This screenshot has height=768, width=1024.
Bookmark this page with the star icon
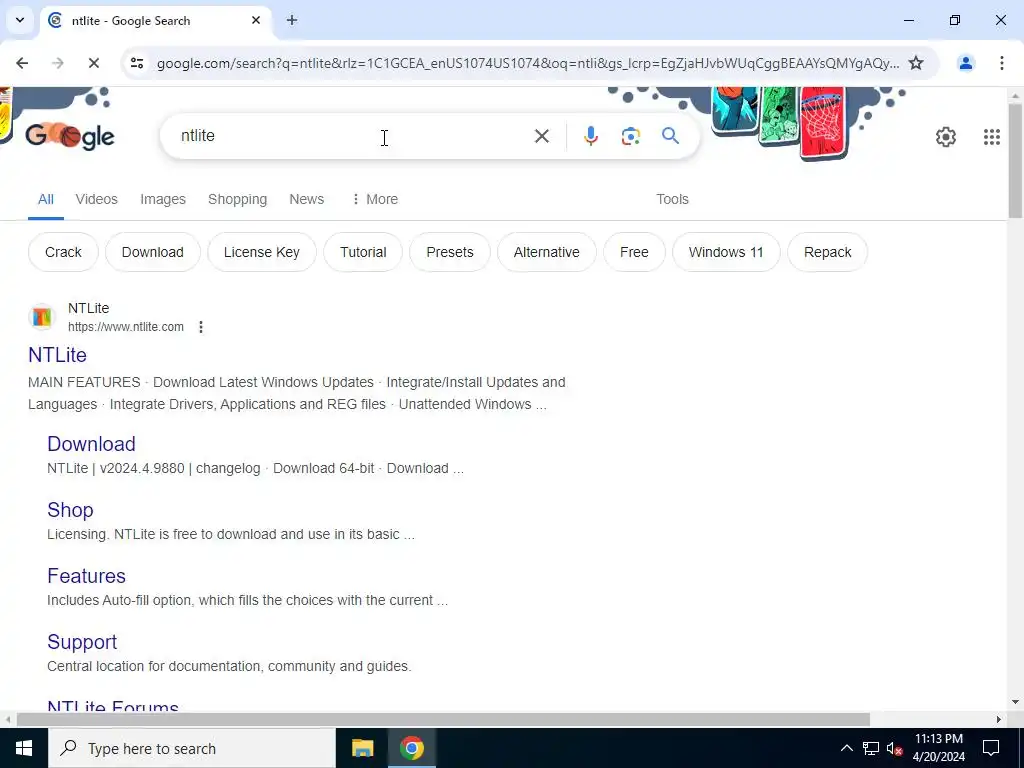916,63
